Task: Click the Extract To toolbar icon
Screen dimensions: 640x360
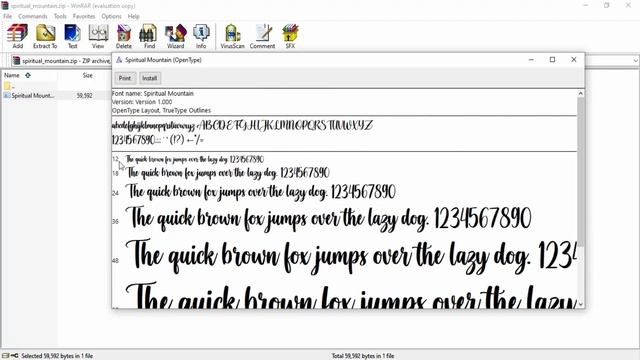Action: [45, 36]
